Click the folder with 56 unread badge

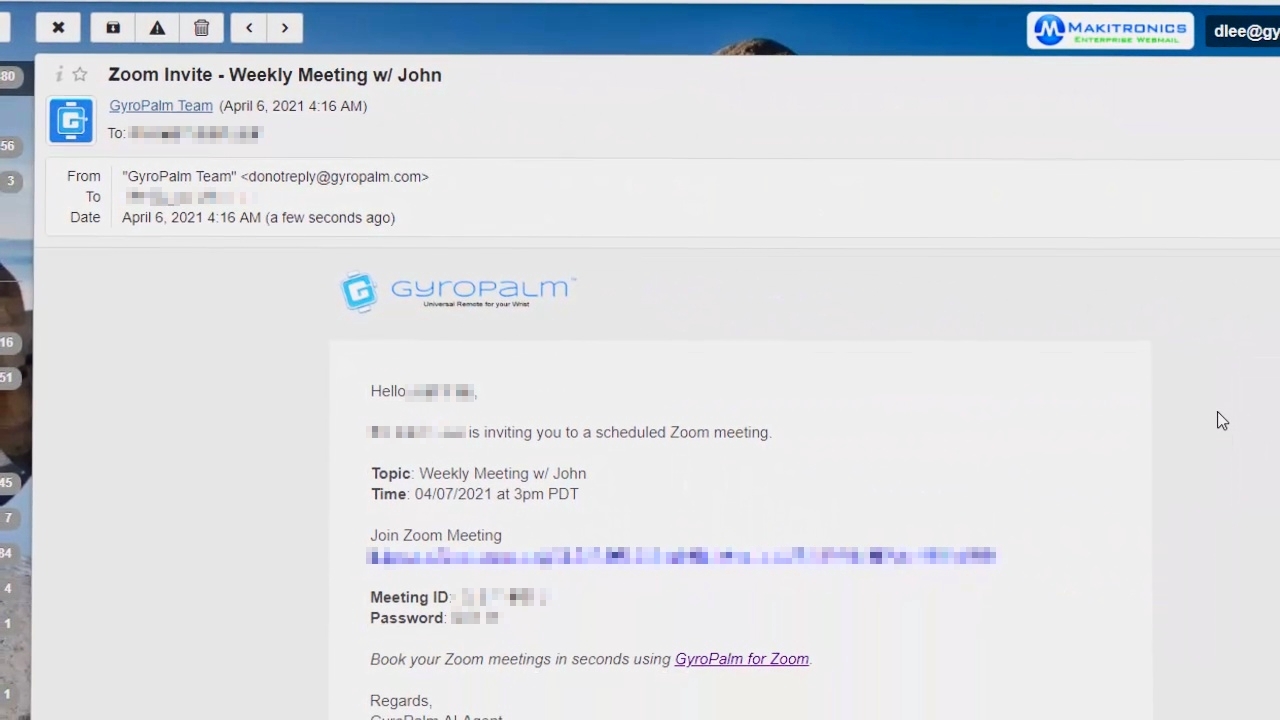coord(8,146)
